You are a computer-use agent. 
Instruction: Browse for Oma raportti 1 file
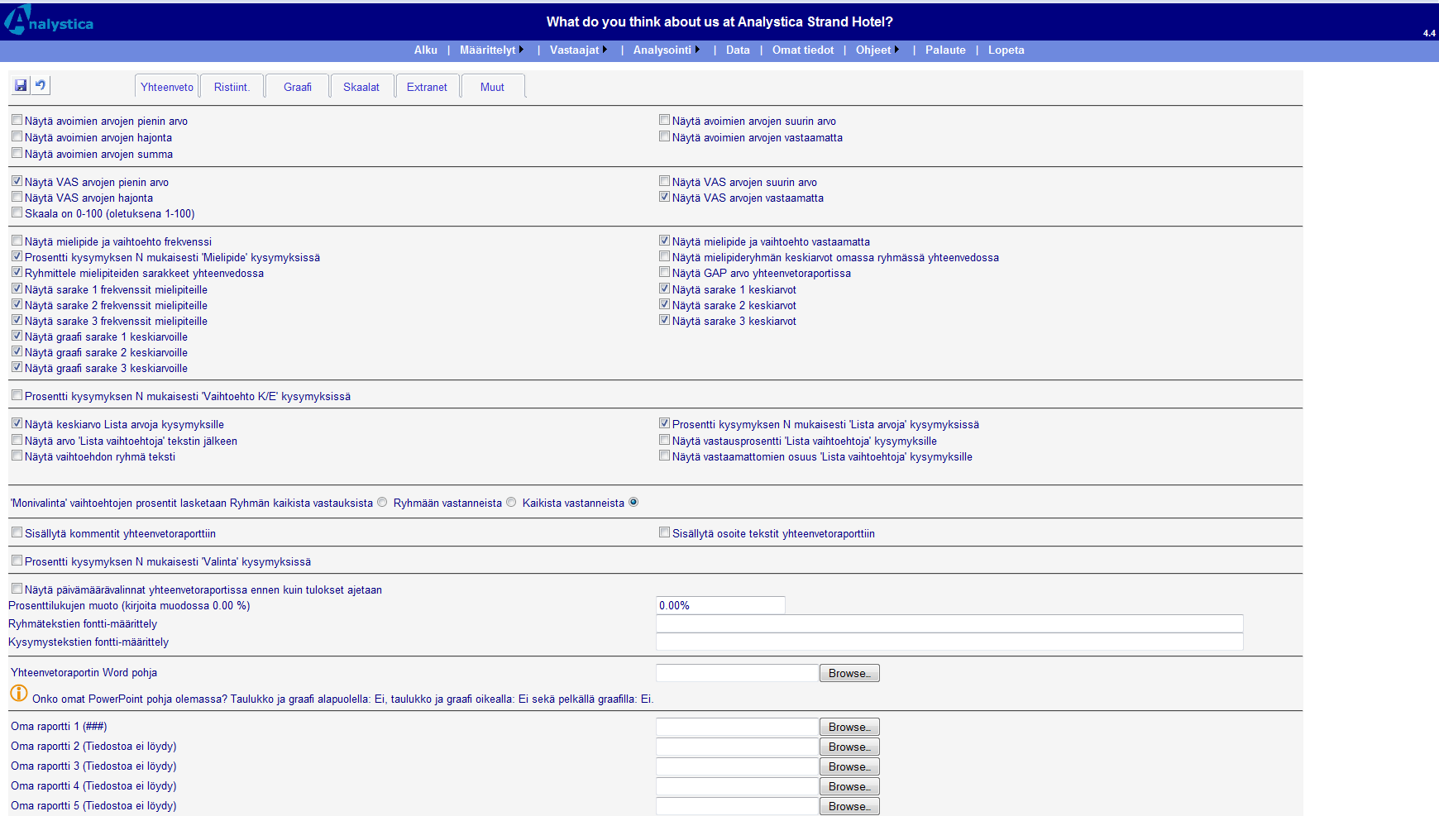pos(849,727)
